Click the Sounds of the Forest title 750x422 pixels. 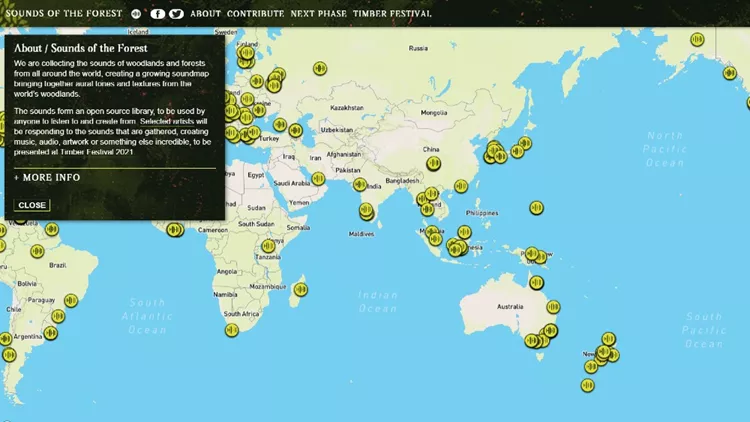[64, 14]
